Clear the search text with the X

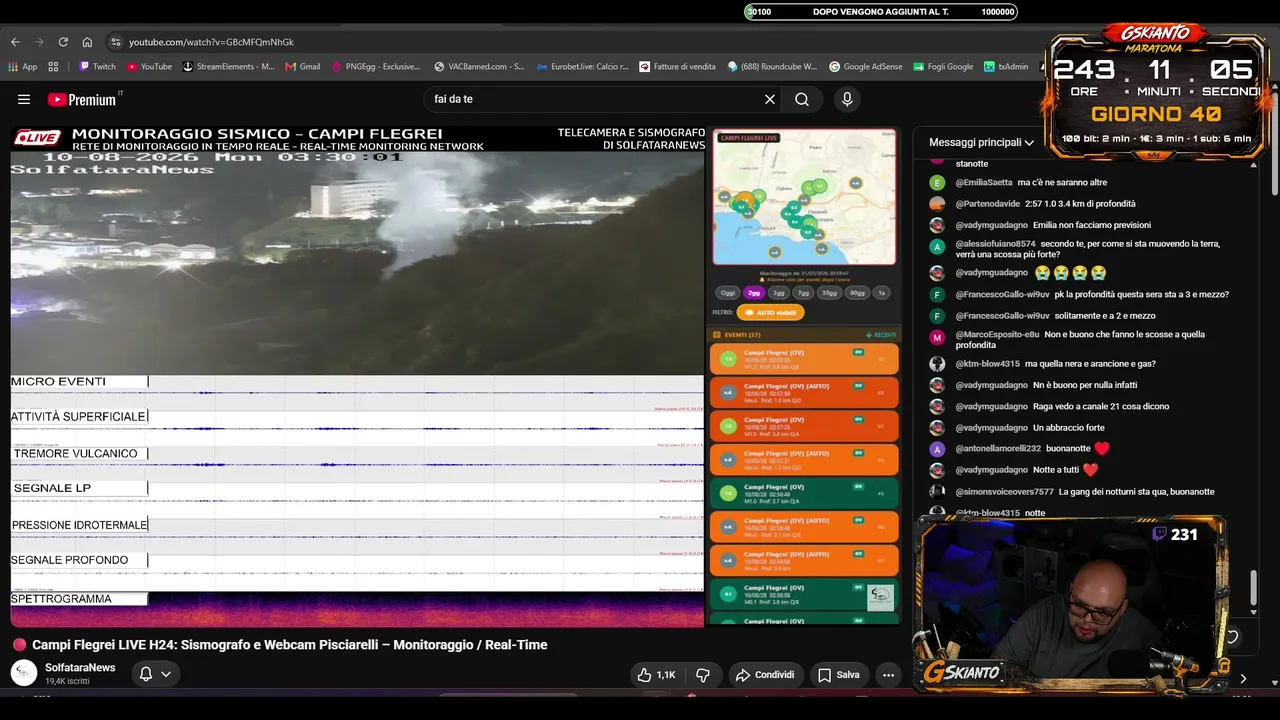click(770, 99)
